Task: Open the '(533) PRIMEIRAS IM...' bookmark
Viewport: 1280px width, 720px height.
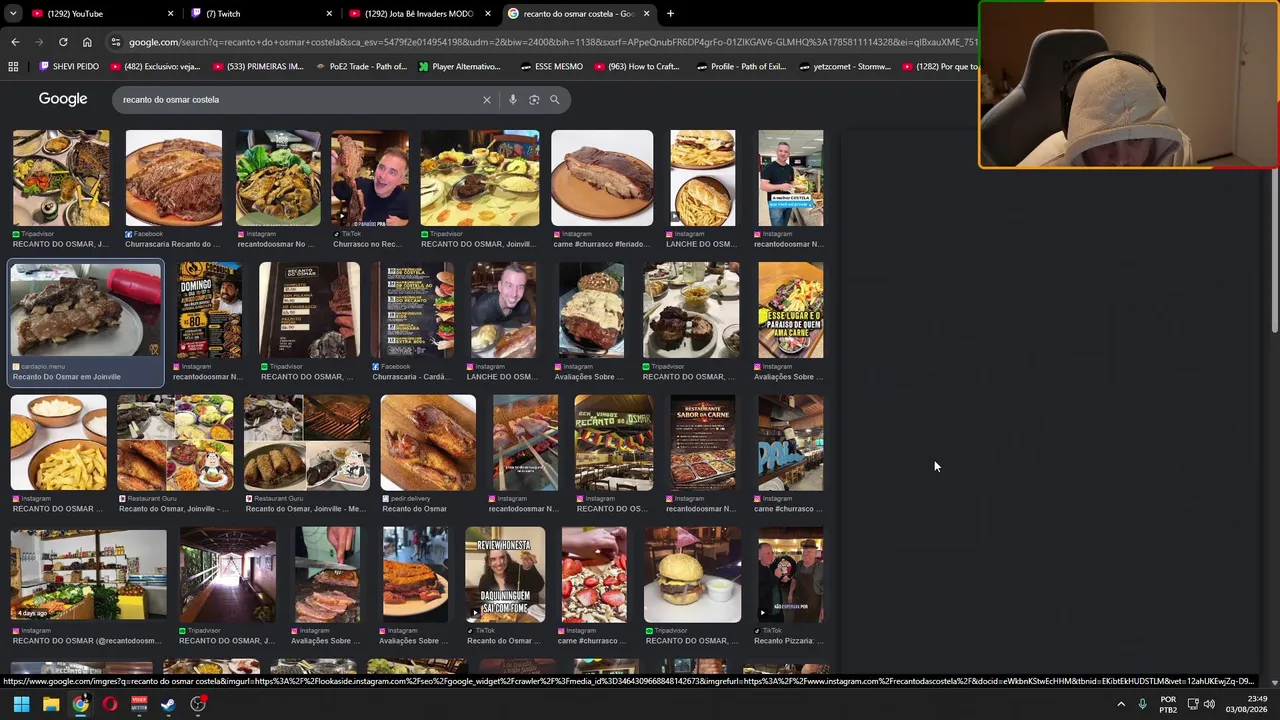Action: (x=258, y=67)
